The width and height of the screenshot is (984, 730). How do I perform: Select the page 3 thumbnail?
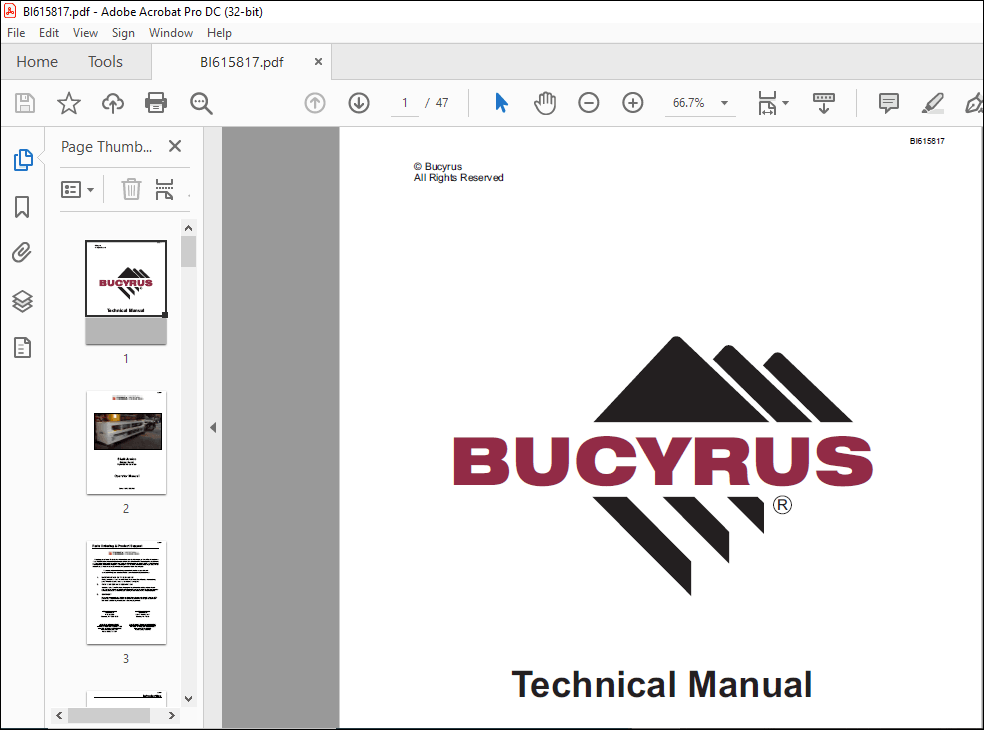point(126,592)
